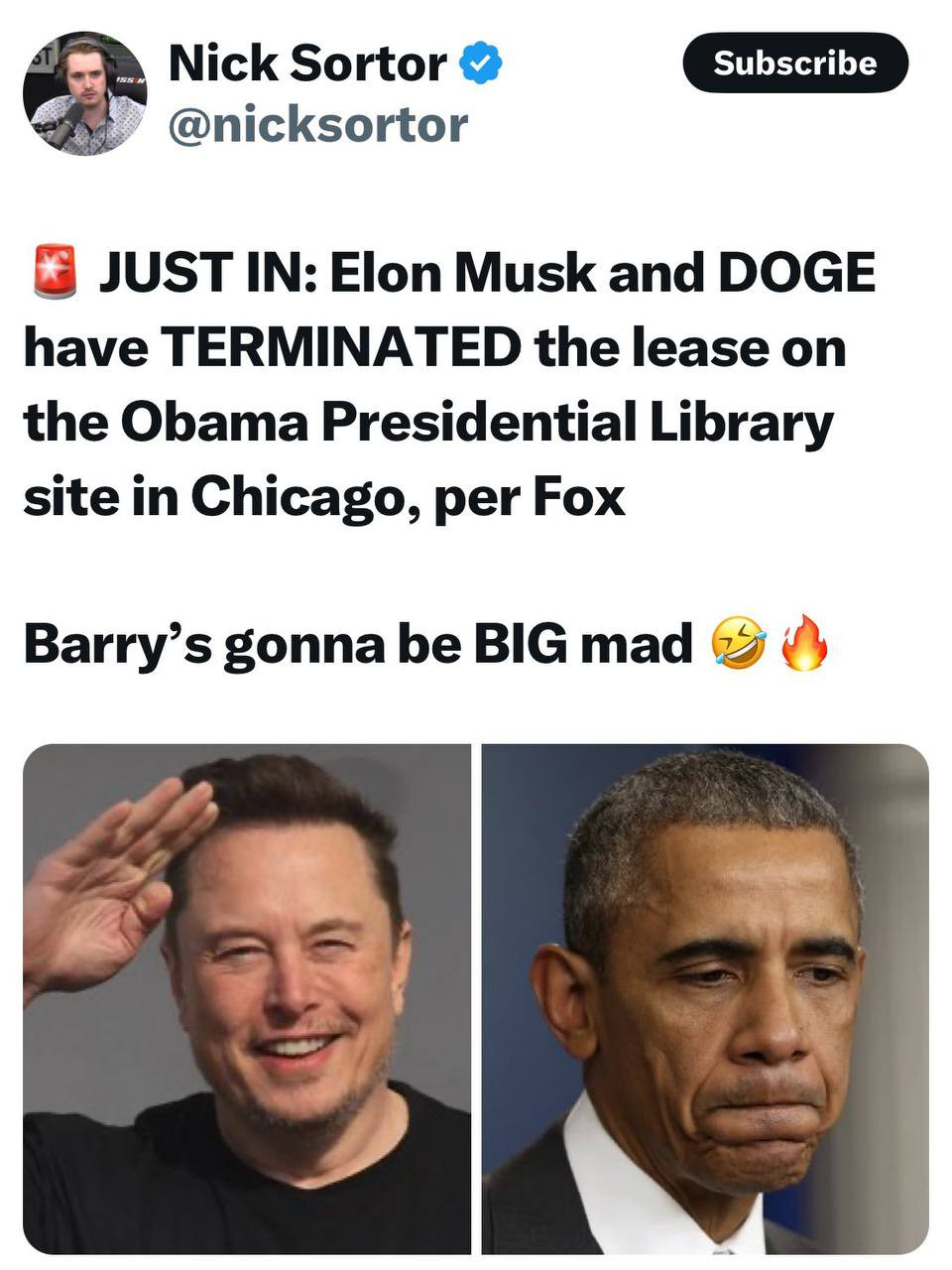Open the left photo of saluting man
This screenshot has height=1270, width=952.
coord(247,998)
